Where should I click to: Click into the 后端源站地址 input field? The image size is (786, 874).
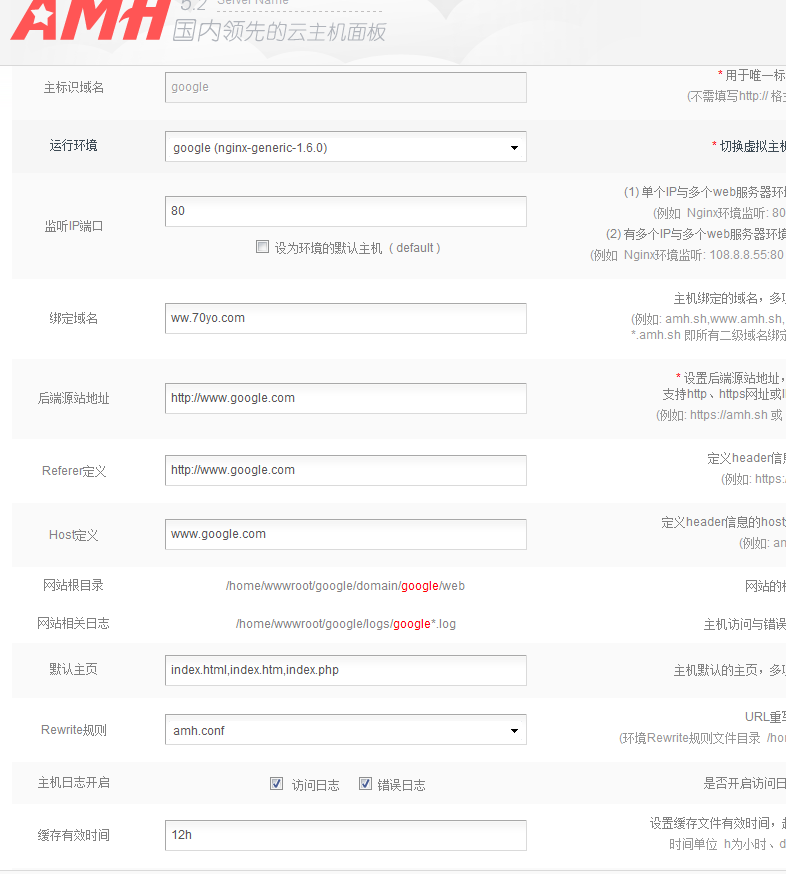point(345,398)
